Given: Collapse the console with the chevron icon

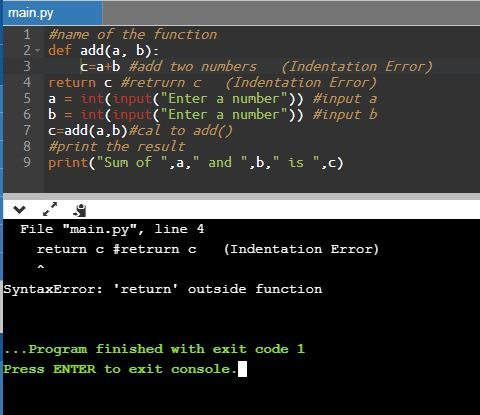Looking at the screenshot, I should [x=19, y=210].
